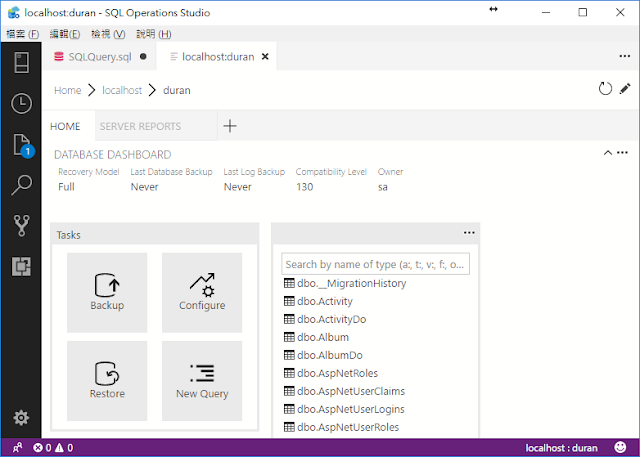
Task: Open the 檢視 (V) menu
Action: [108, 34]
